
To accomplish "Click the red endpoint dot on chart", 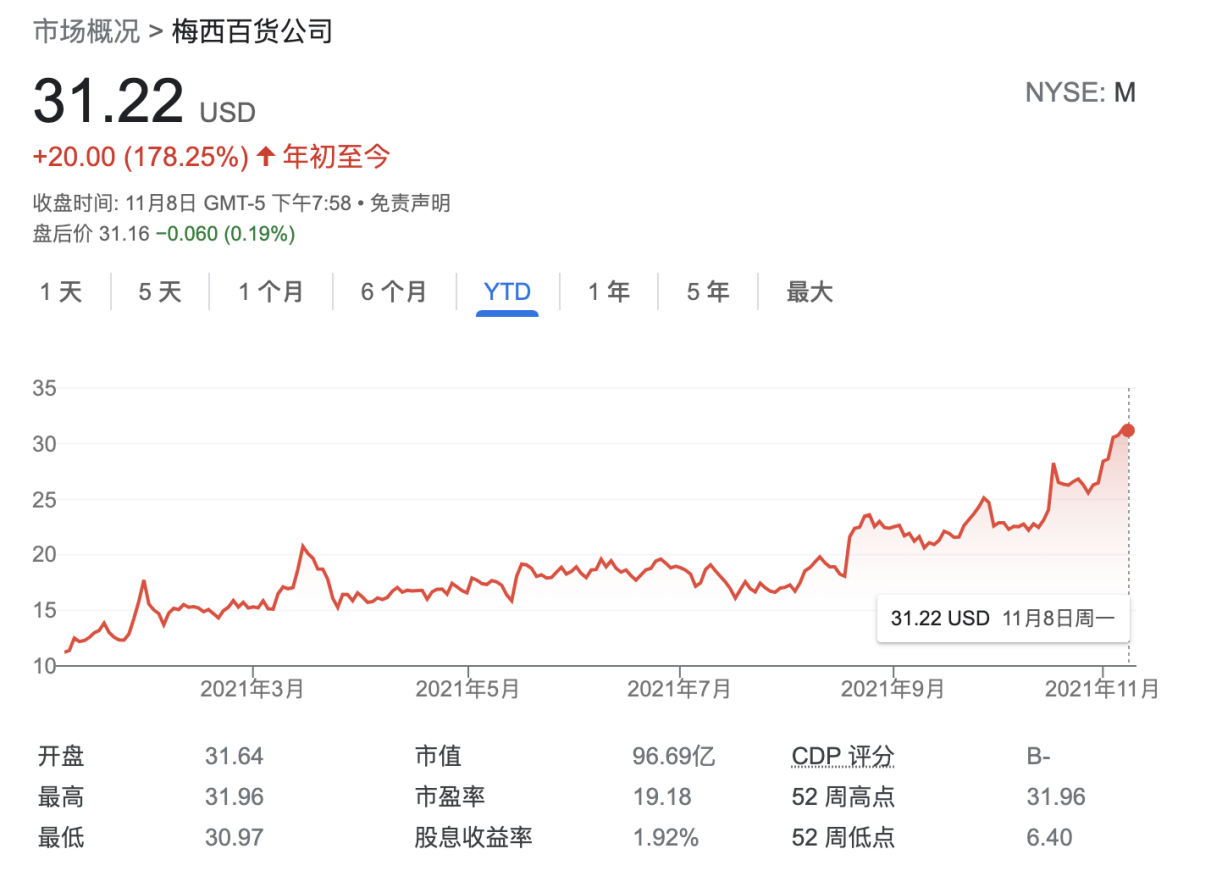I will 1128,430.
